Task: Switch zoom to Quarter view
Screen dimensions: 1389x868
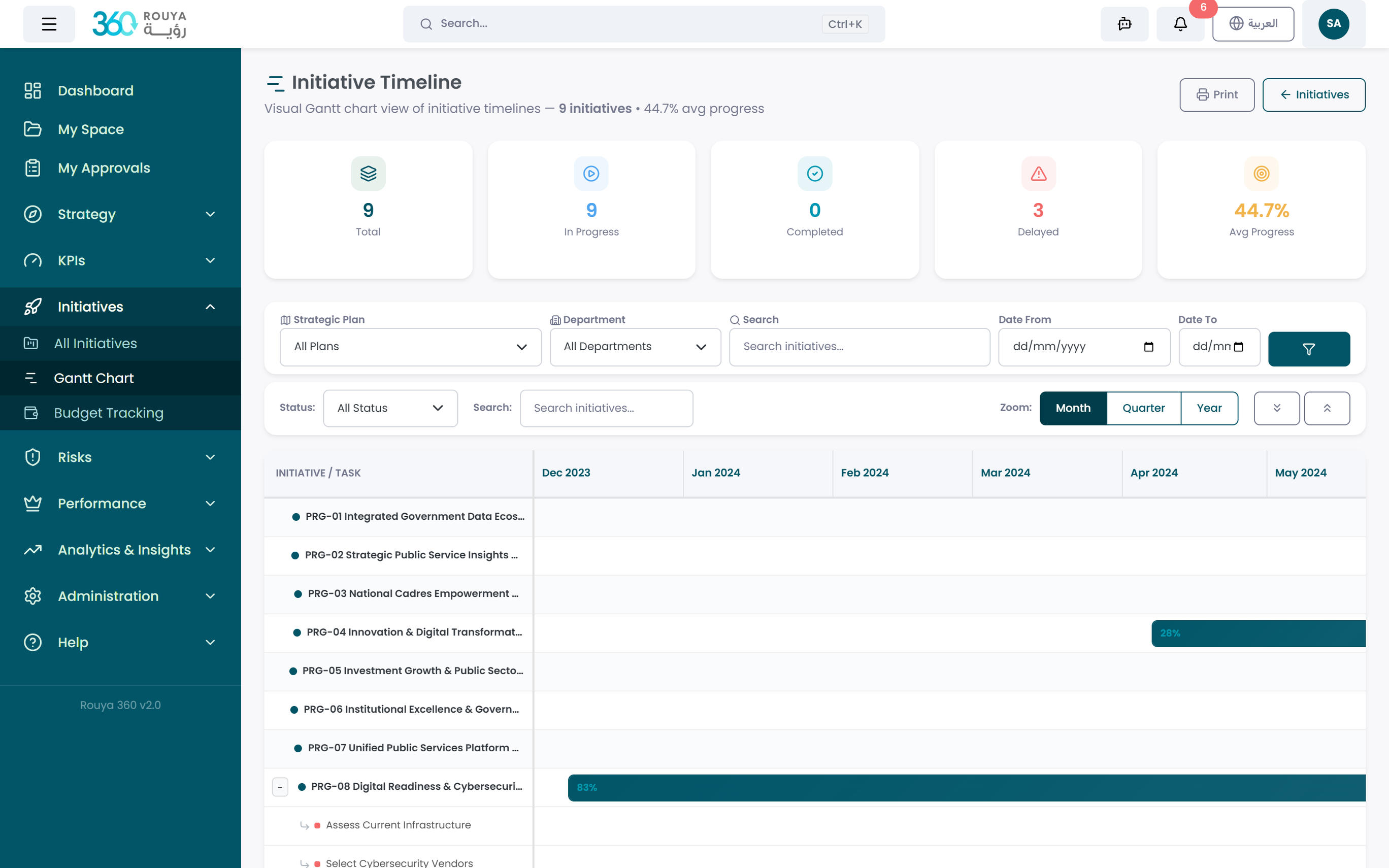Action: click(1143, 408)
